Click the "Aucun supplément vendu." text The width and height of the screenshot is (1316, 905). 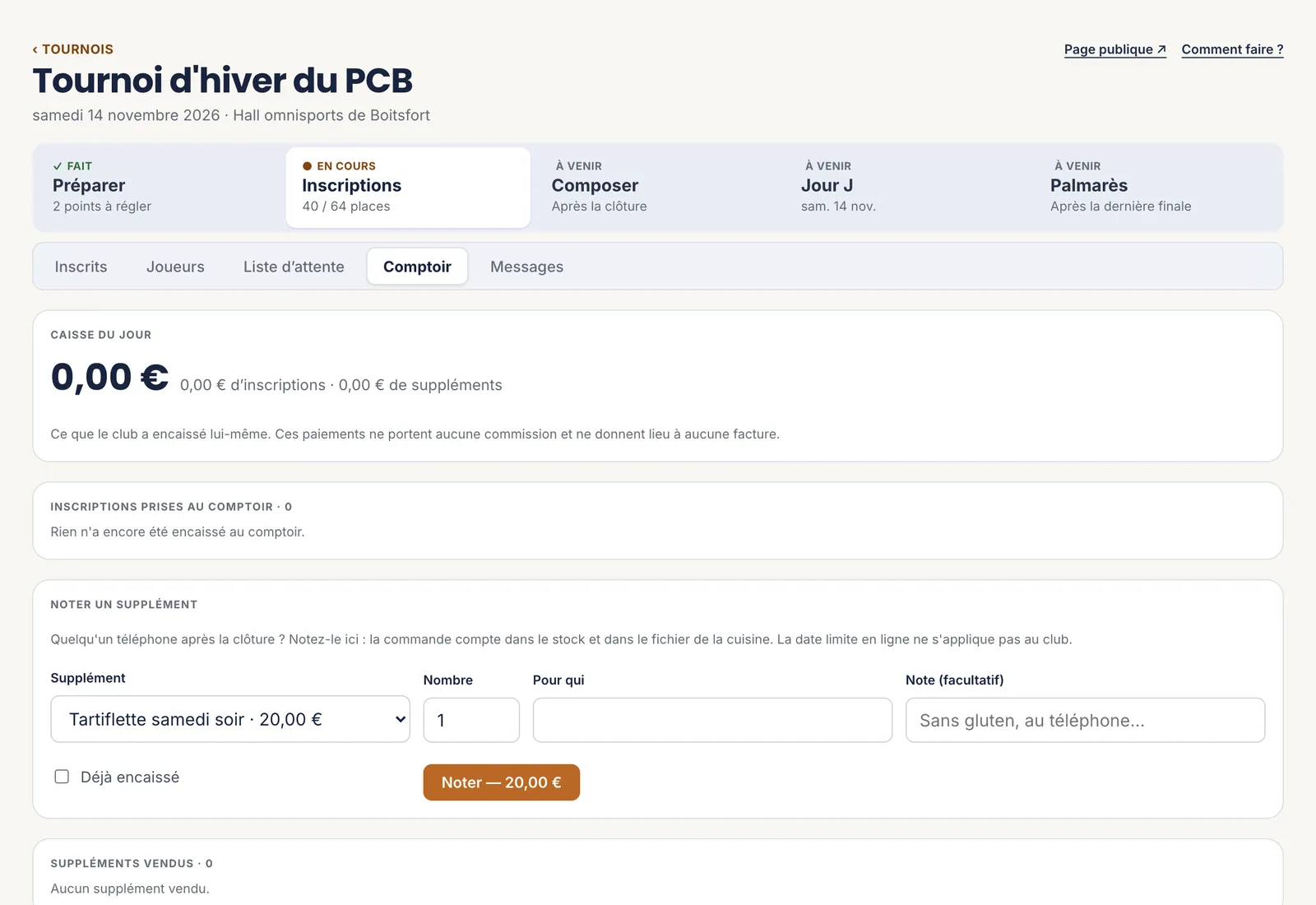[130, 889]
